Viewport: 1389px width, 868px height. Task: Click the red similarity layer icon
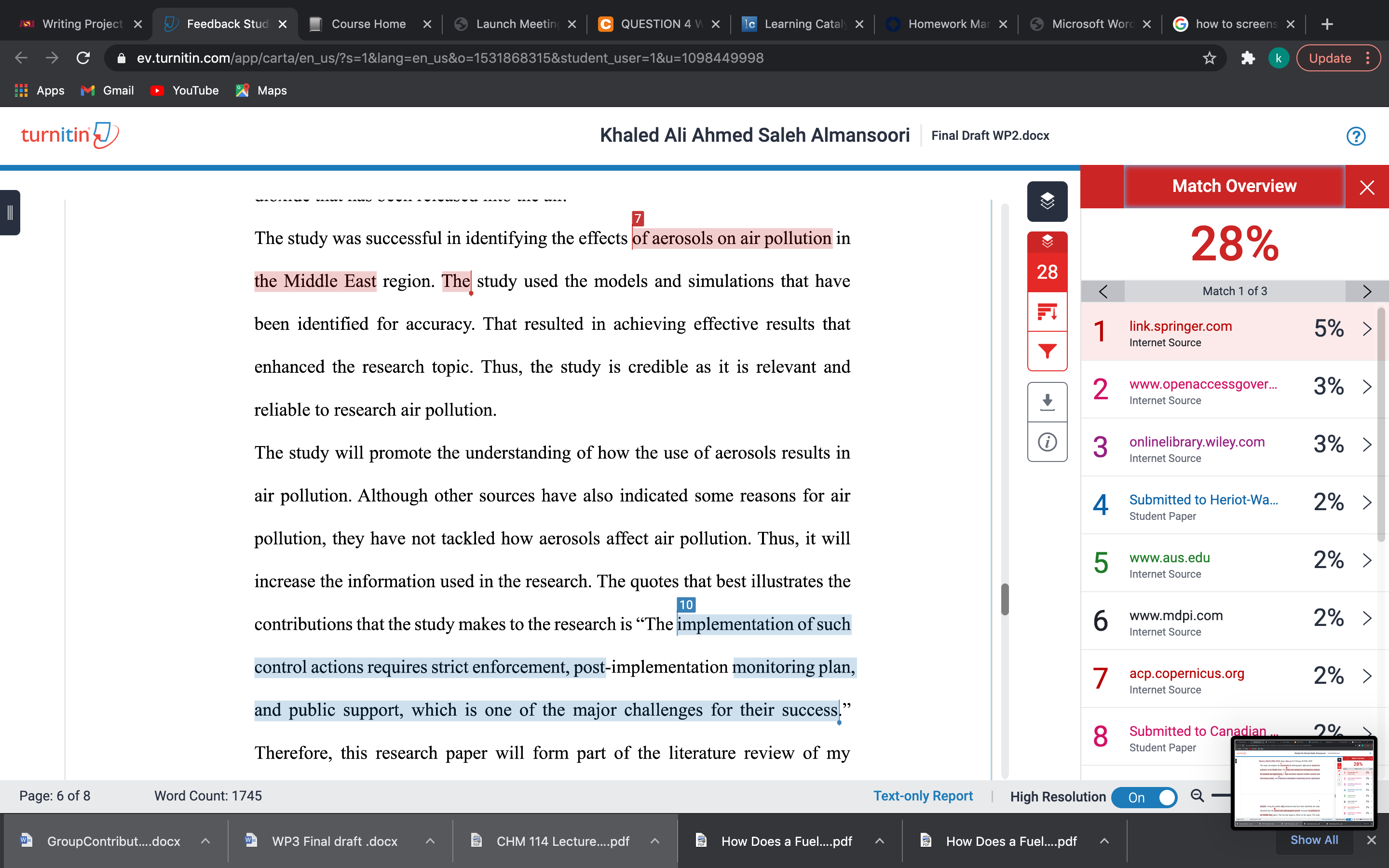click(1047, 242)
